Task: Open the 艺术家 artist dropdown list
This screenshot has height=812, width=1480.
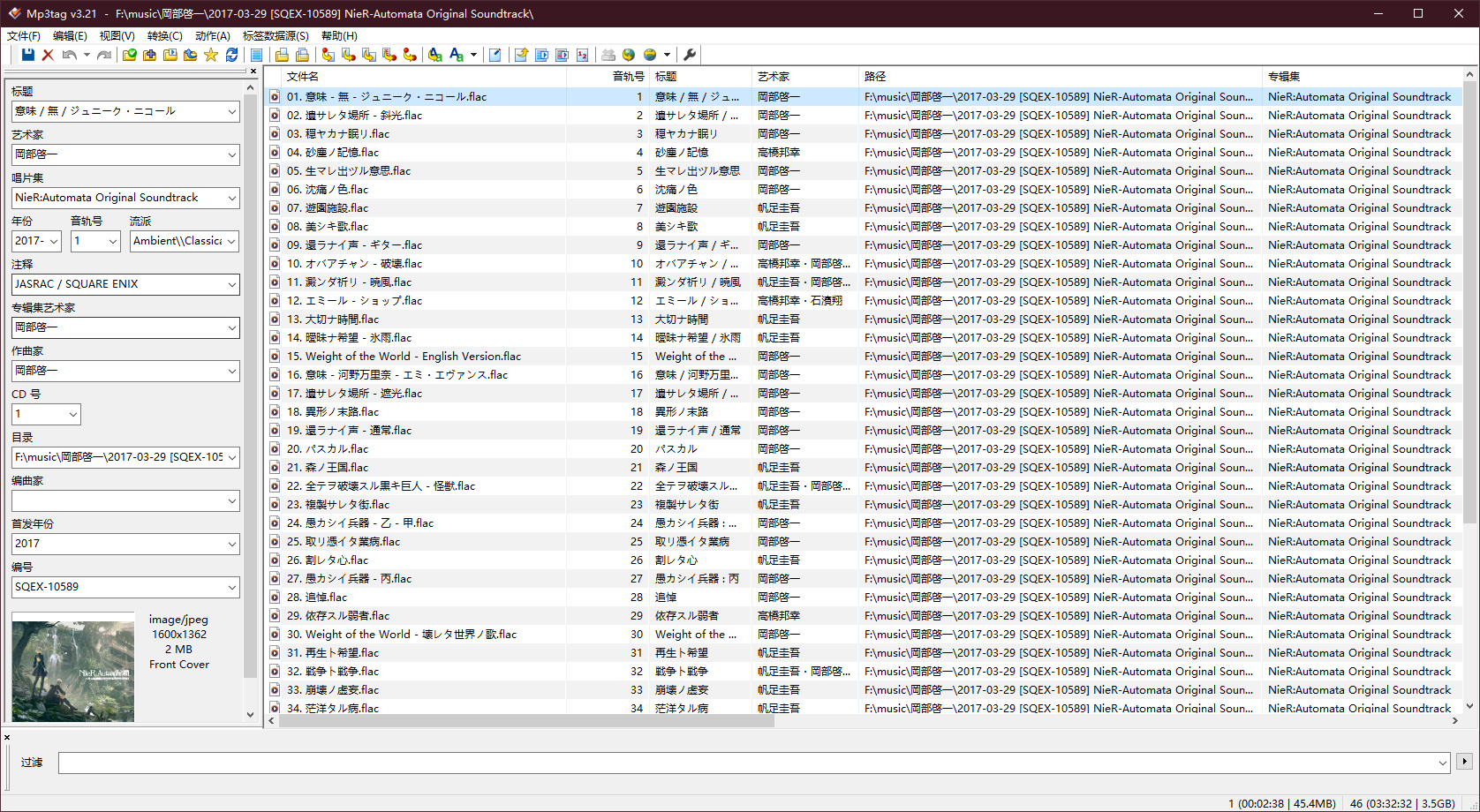Action: click(x=231, y=154)
